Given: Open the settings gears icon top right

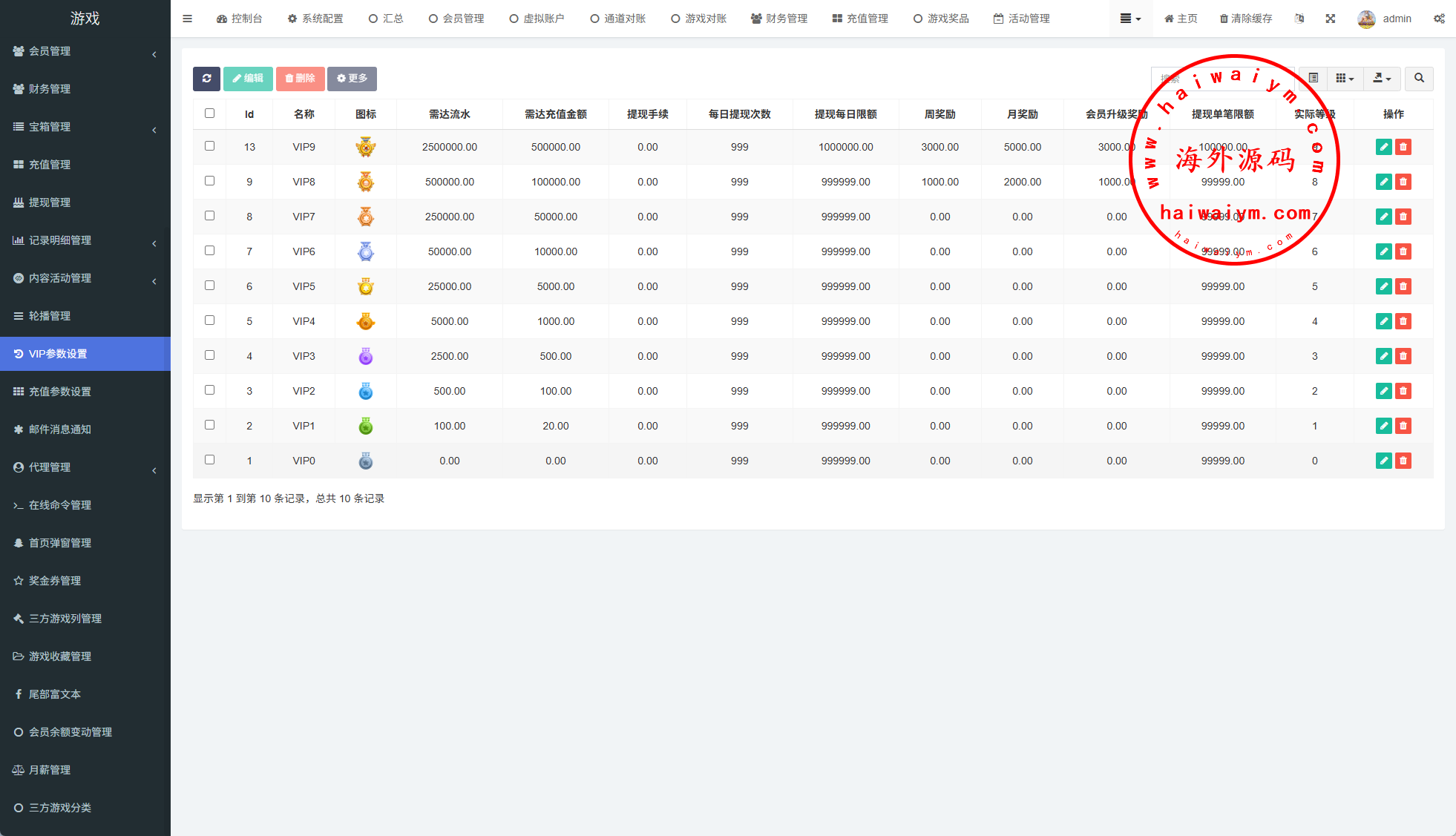Looking at the screenshot, I should tap(1439, 19).
